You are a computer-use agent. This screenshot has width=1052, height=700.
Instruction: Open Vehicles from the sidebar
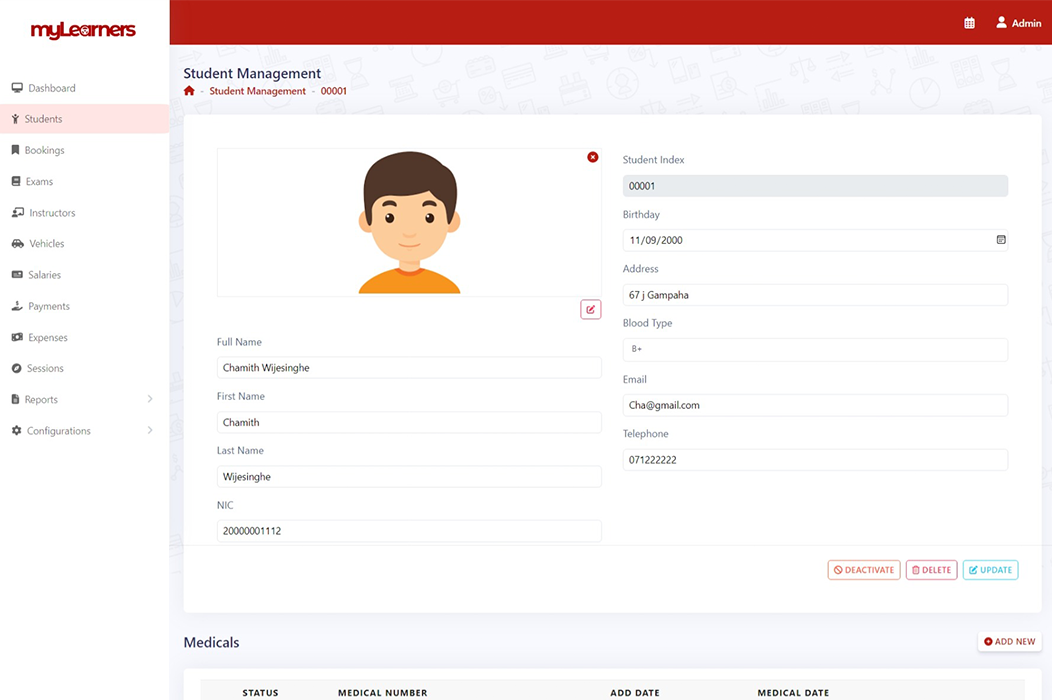46,244
